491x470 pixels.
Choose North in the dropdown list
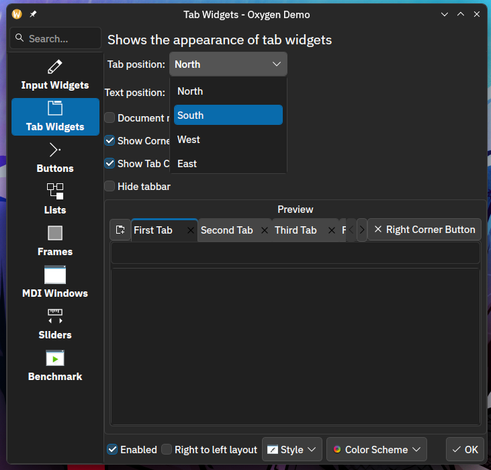point(228,91)
